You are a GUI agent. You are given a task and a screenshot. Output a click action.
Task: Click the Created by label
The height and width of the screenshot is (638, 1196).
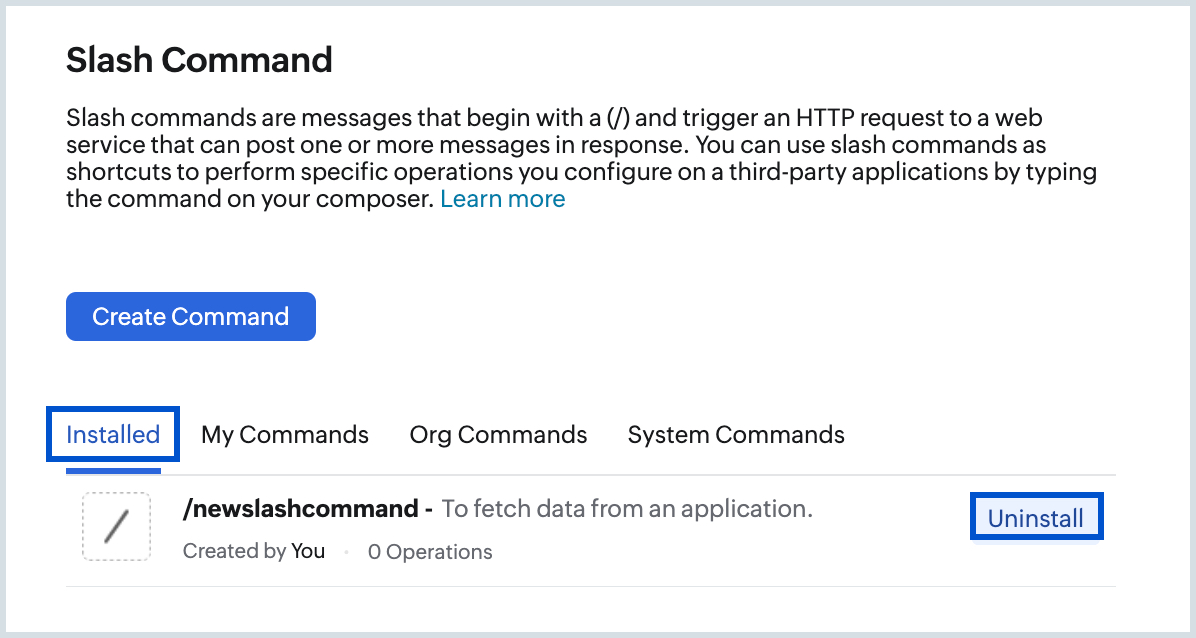pyautogui.click(x=234, y=551)
